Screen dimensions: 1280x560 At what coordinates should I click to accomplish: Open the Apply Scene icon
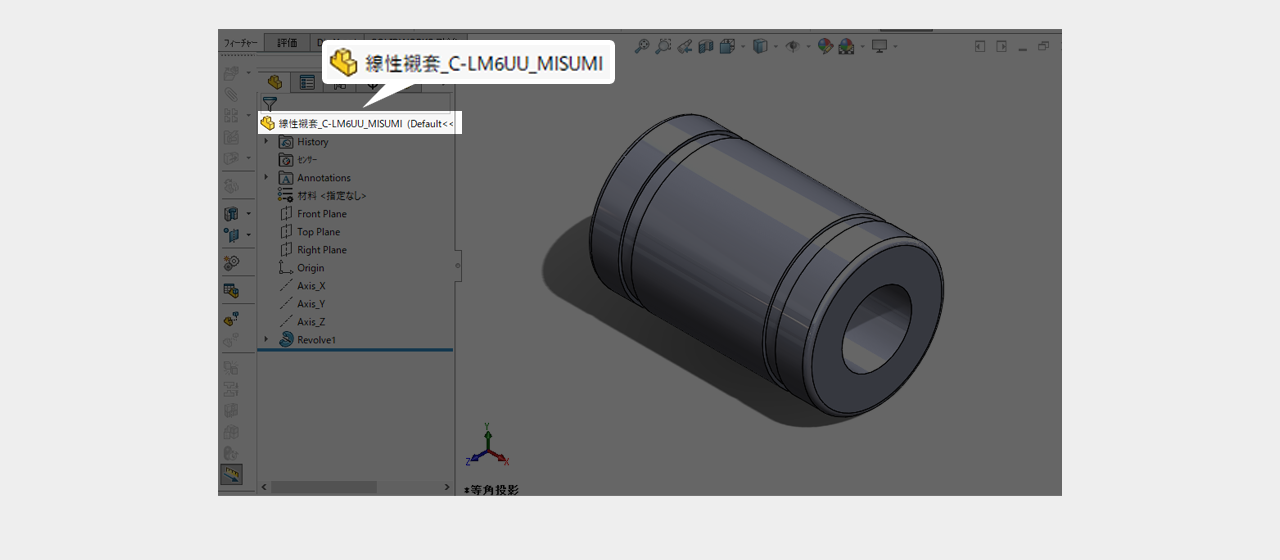click(846, 46)
